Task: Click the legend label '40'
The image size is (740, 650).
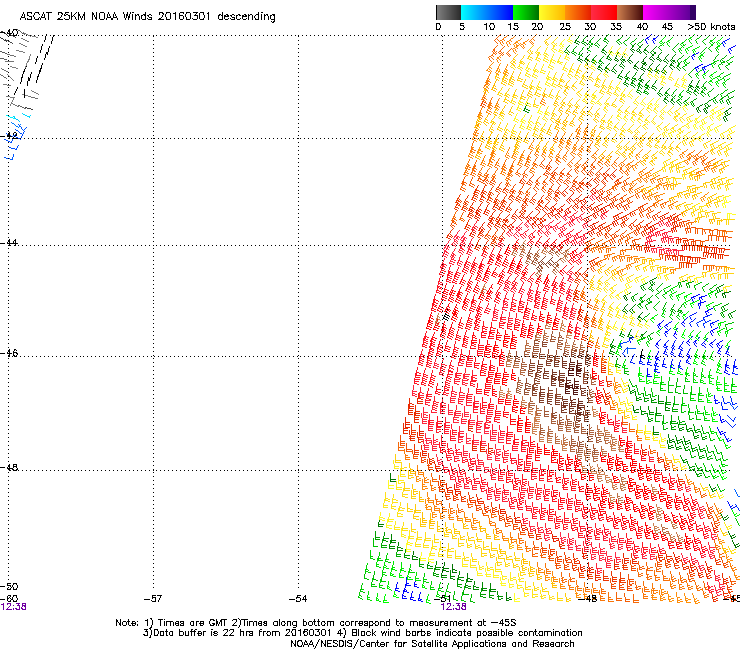Action: coord(642,27)
